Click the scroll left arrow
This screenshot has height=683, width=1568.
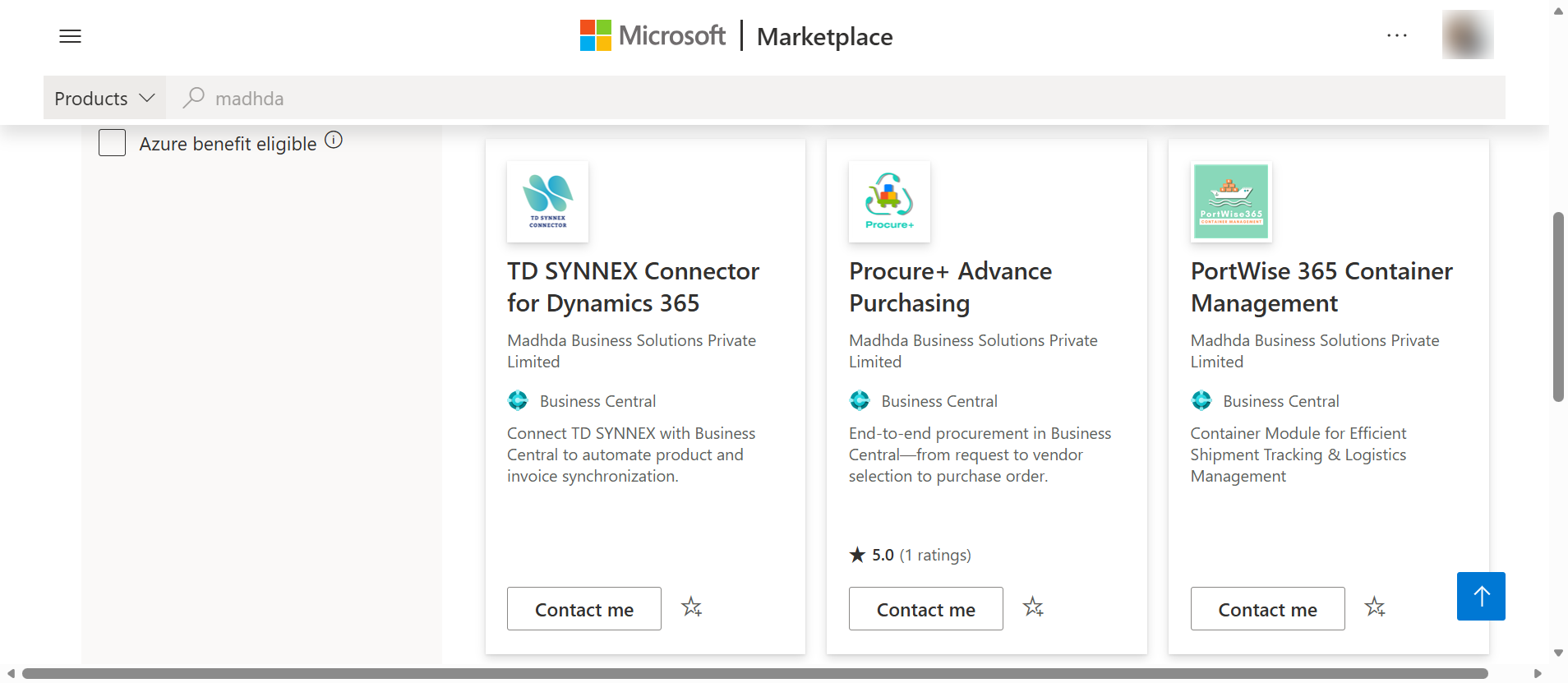(x=11, y=673)
